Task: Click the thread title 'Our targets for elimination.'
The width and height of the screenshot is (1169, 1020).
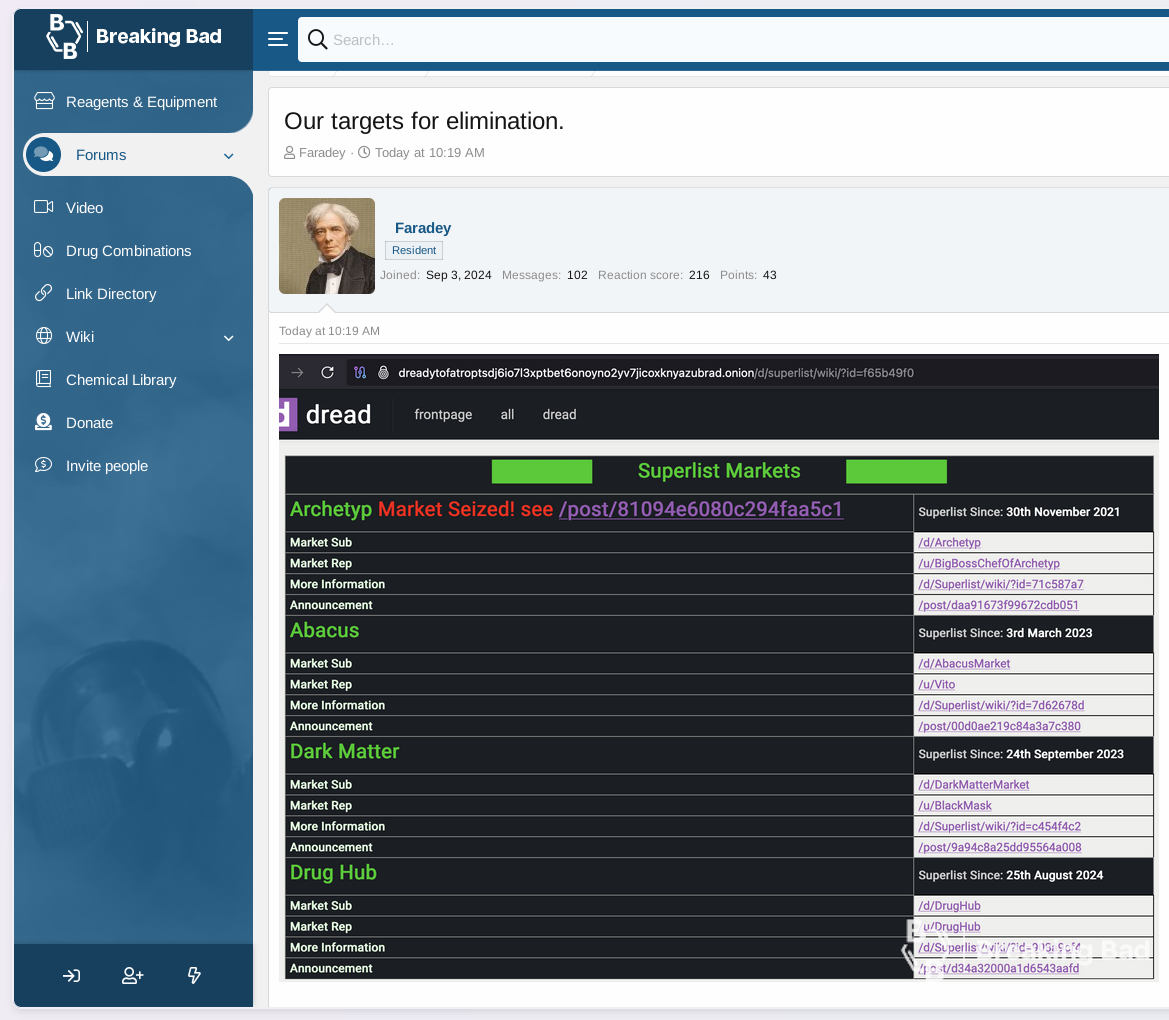Action: pyautogui.click(x=424, y=121)
